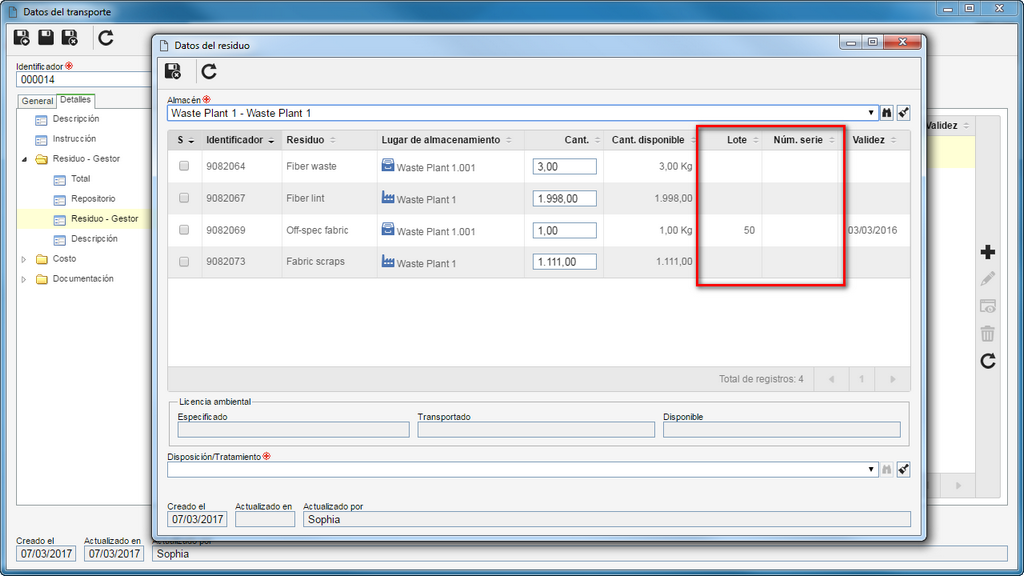Tick the checkbox for row 9082064

184,166
